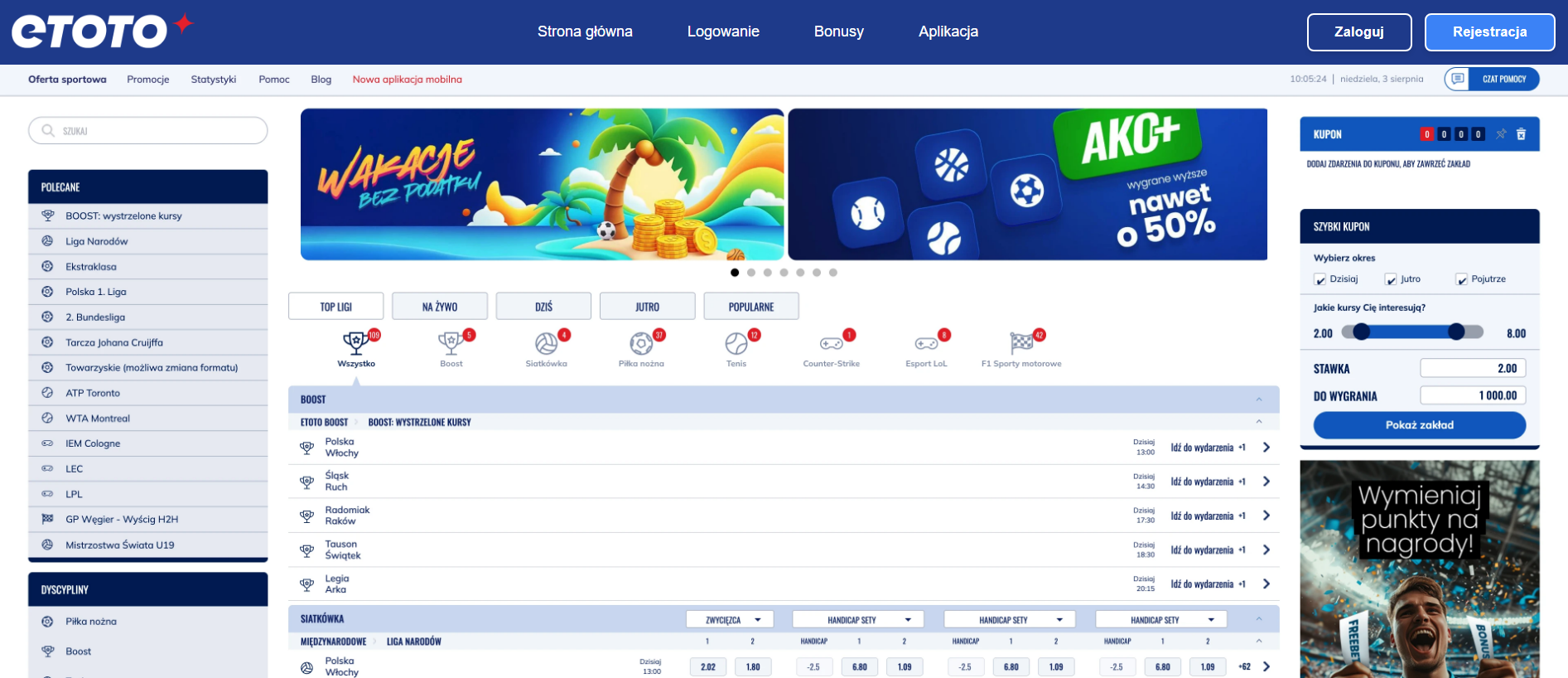Open the Zwycięzca market dropdown
This screenshot has width=1568, height=678.
tap(730, 619)
